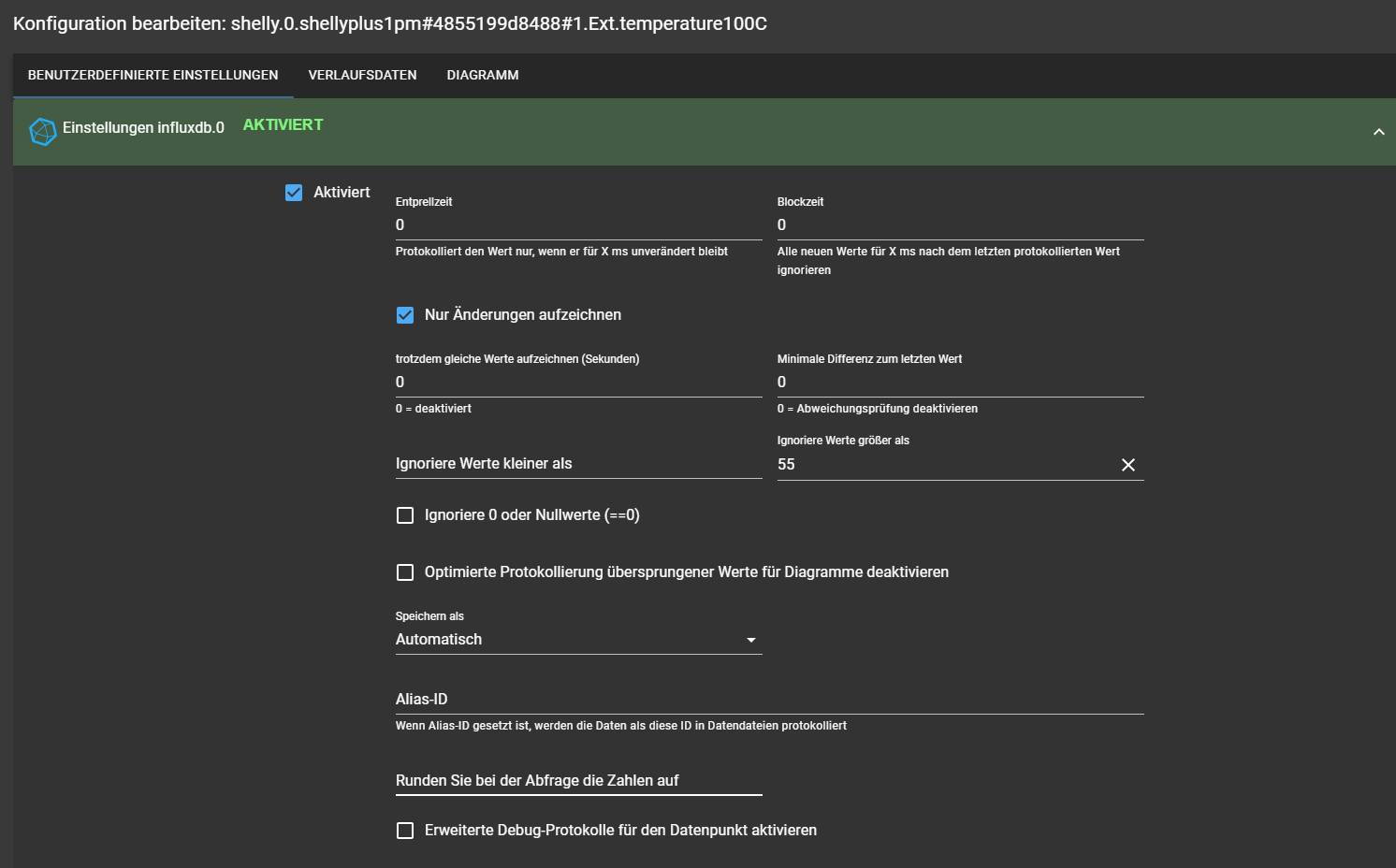This screenshot has height=868, width=1396.
Task: Focus the 'Ignoriere Werte kleiner als' field
Action: click(578, 464)
